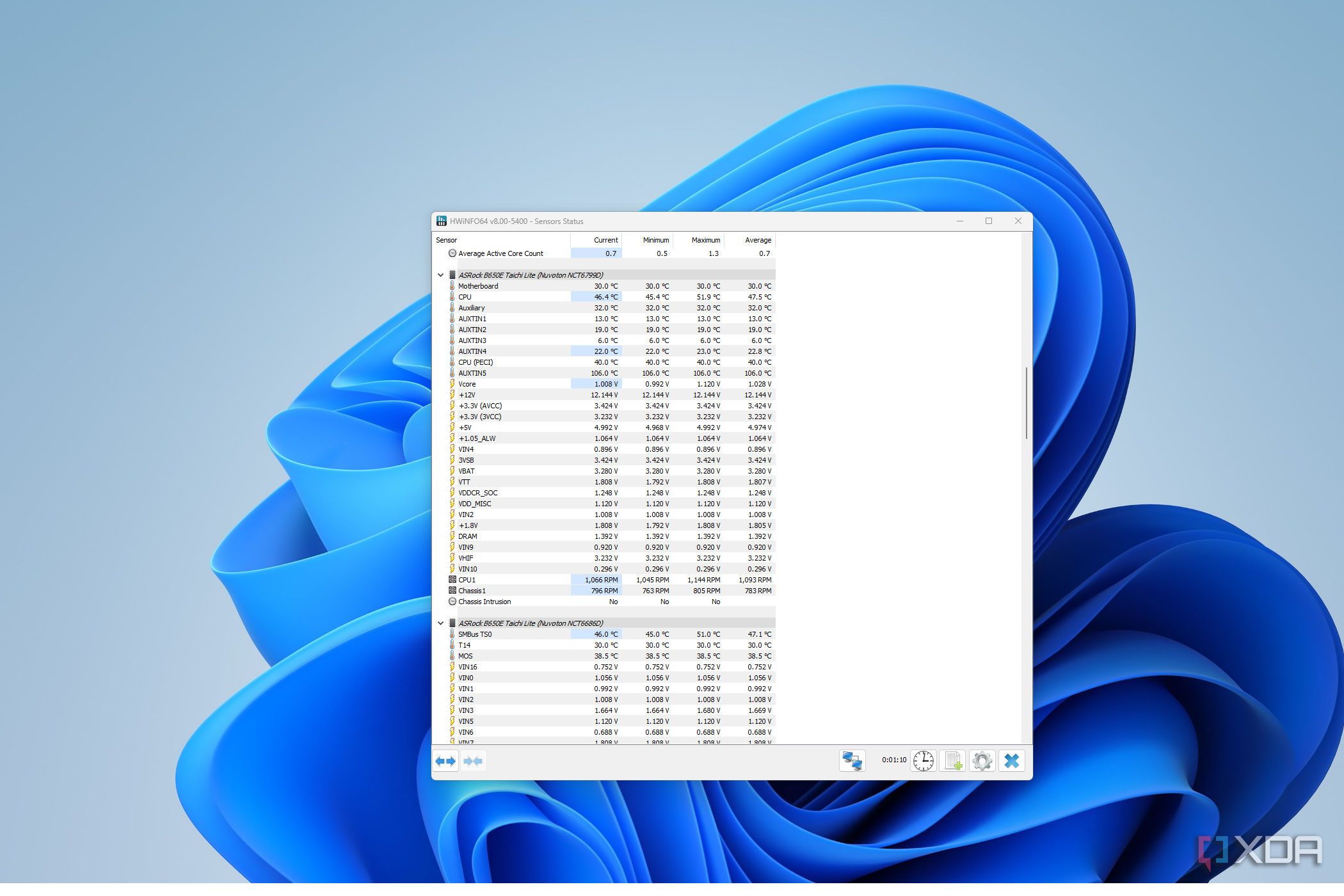
Task: Click the shrink columns arrows icon
Action: click(473, 761)
